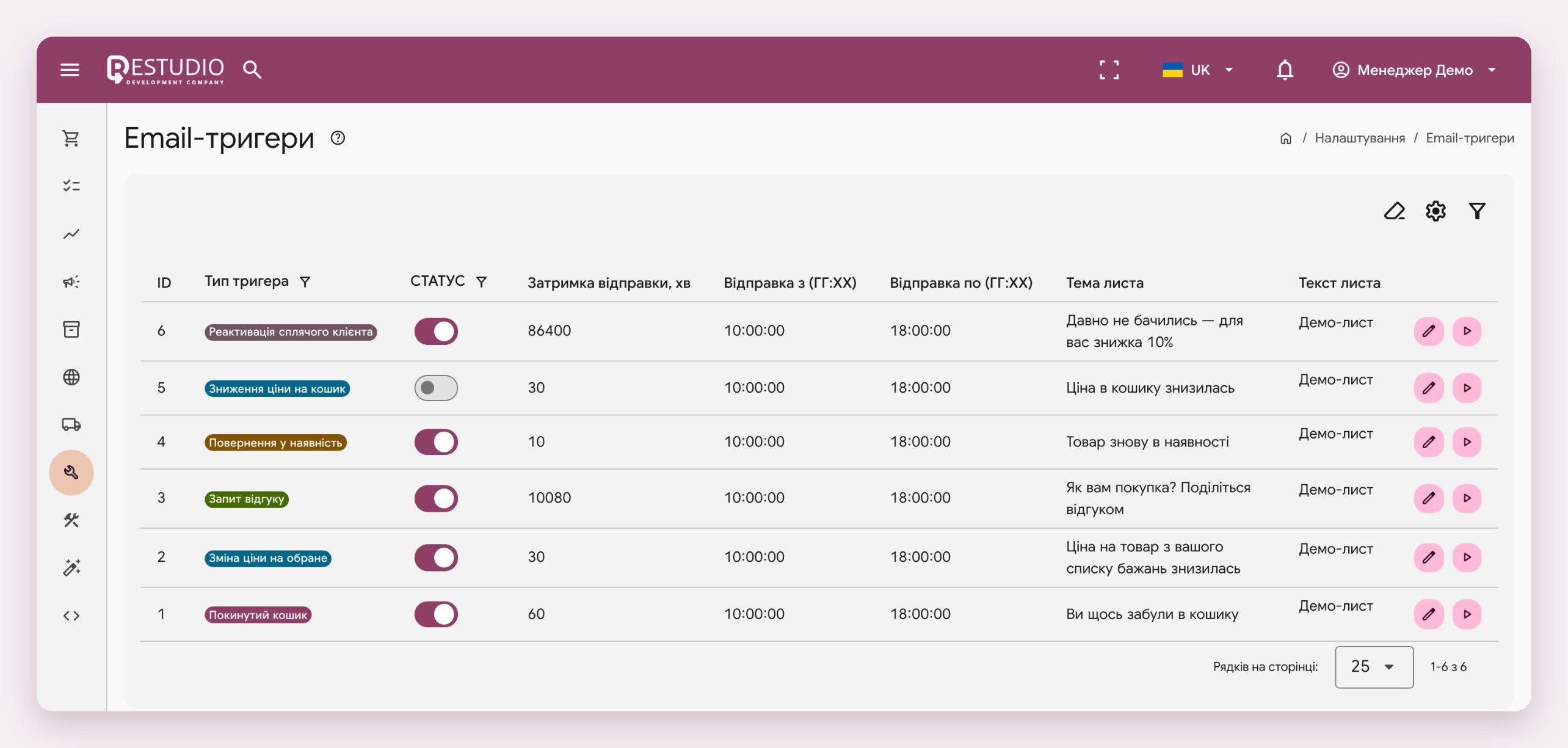Image resolution: width=1568 pixels, height=748 pixels.
Task: Open the table filter funnel icon
Action: point(1477,211)
